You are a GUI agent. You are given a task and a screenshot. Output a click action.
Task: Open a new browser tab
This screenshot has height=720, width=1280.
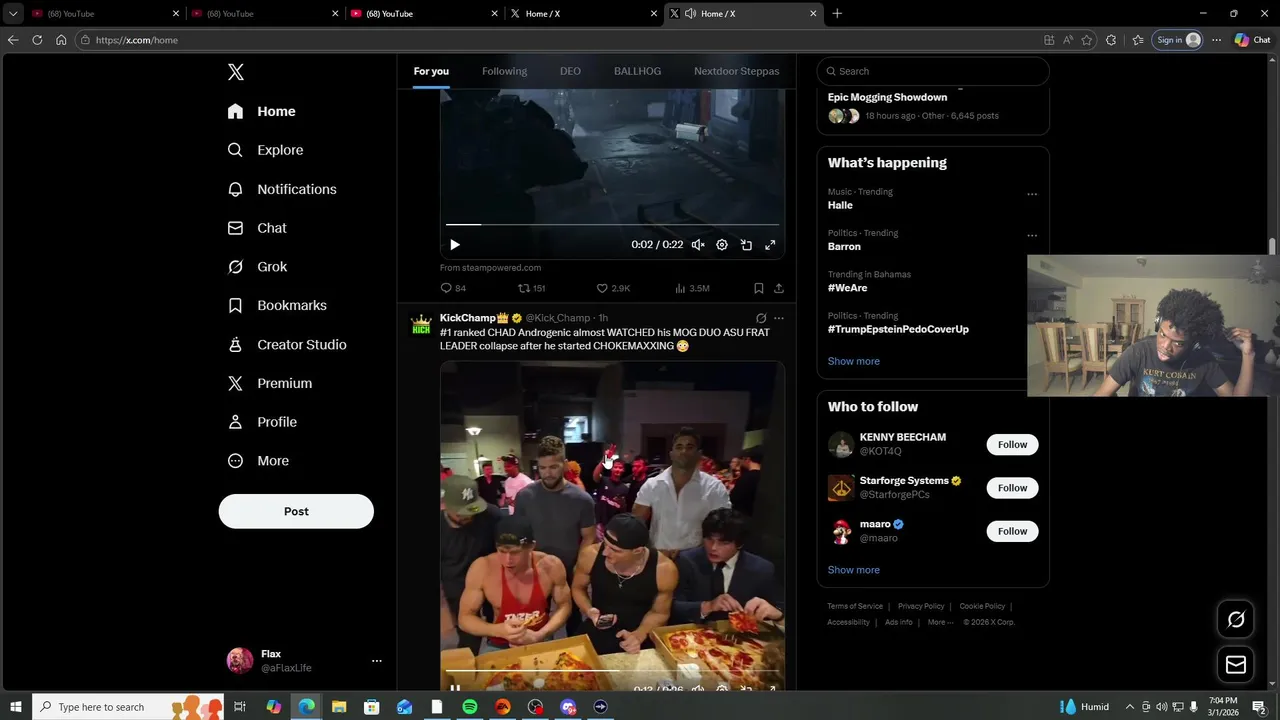tap(837, 14)
